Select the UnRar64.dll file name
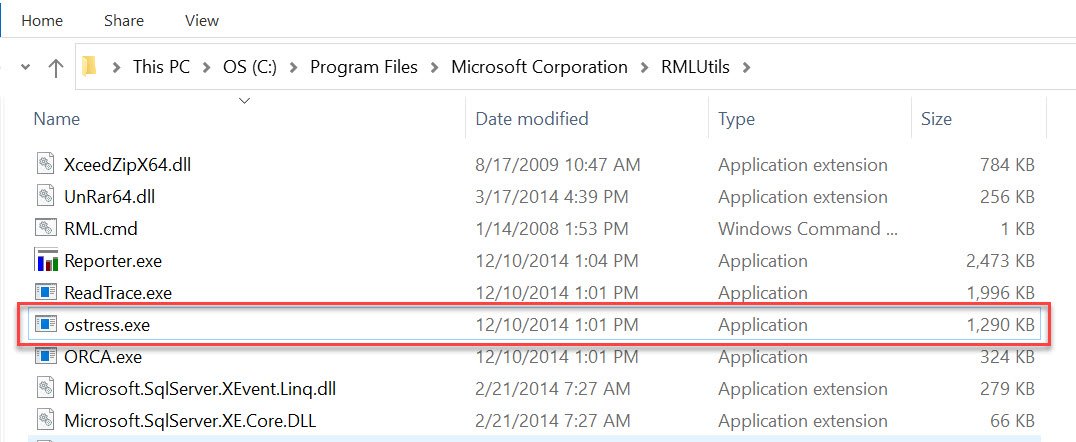This screenshot has width=1076, height=442. 109,197
